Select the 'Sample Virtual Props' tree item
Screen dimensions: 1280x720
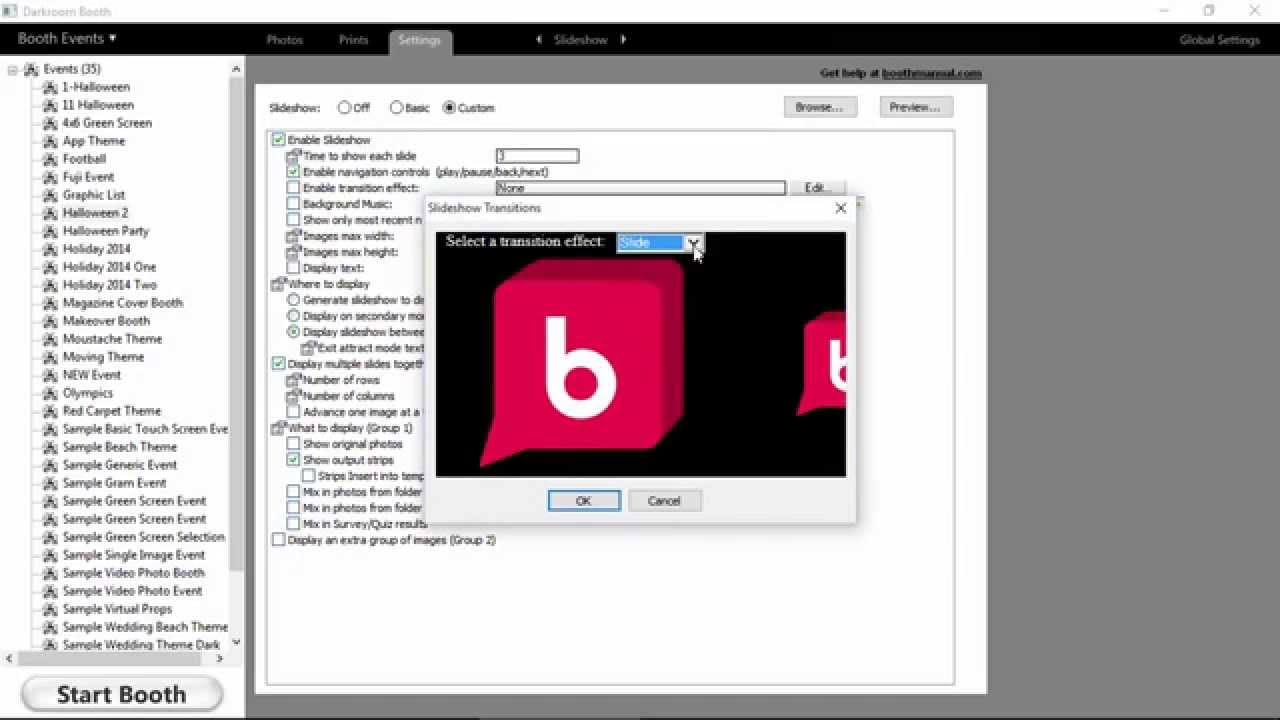[x=117, y=609]
